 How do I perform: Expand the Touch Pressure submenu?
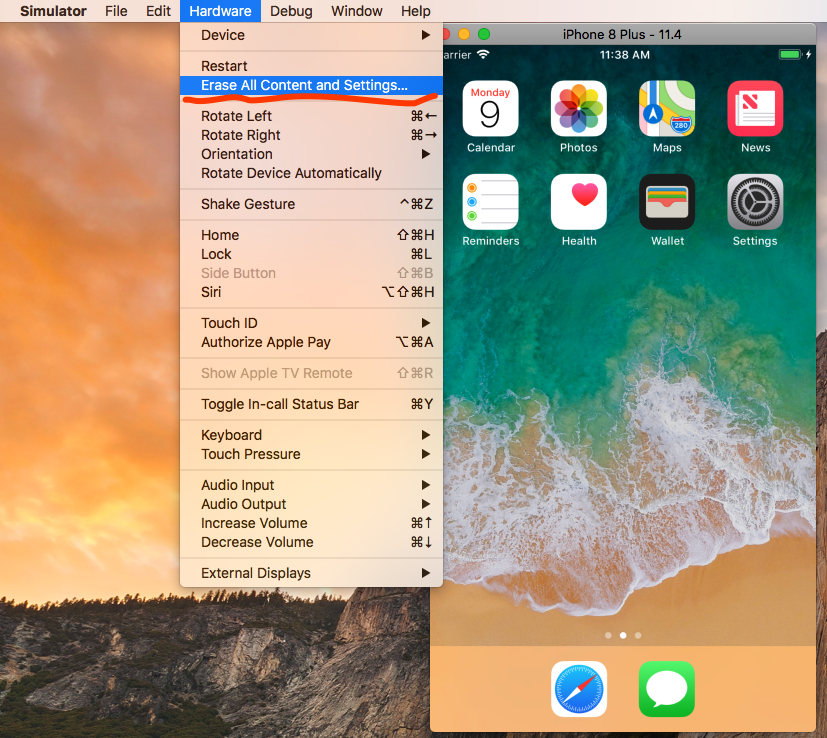[x=311, y=454]
